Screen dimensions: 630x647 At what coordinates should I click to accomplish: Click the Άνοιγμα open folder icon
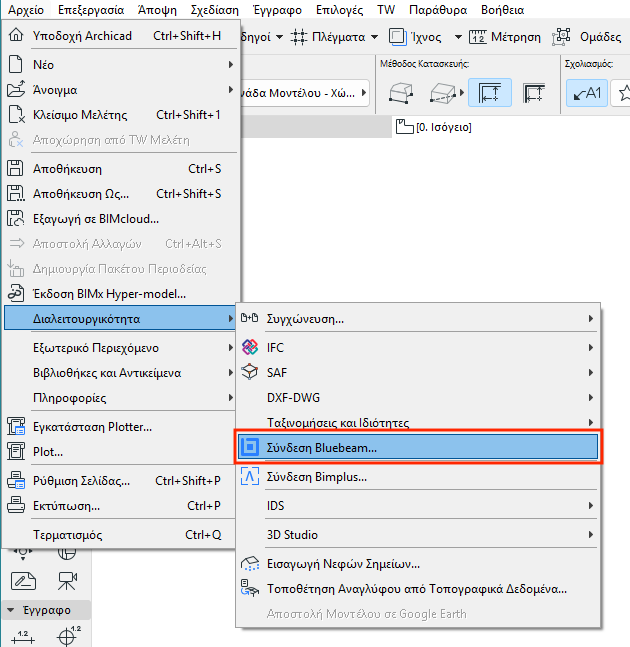(x=16, y=89)
